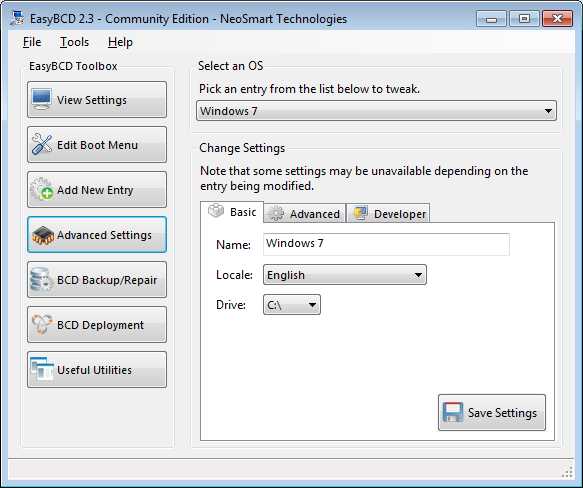Click the 'Change Settings' group label

(242, 148)
